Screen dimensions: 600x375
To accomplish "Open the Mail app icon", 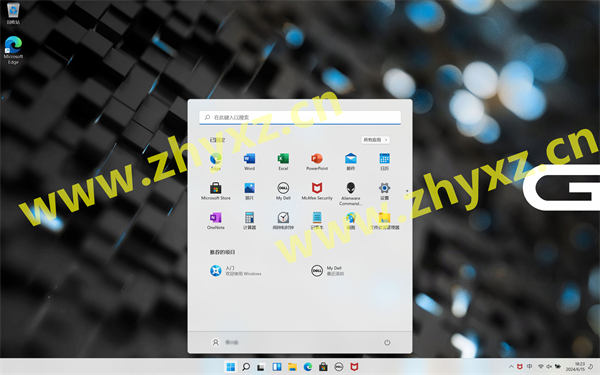I will 351,161.
